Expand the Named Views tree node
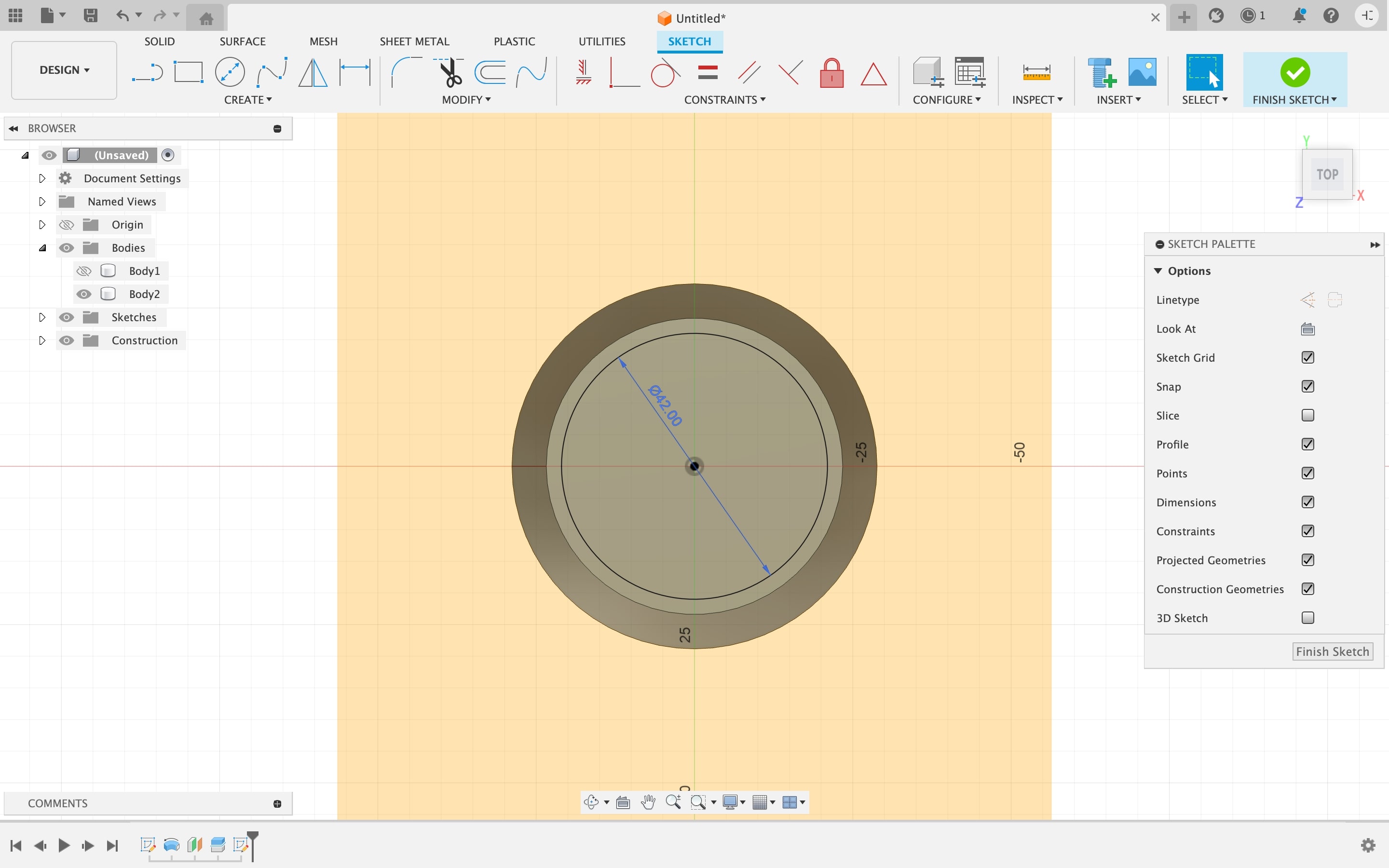The image size is (1389, 868). tap(42, 202)
